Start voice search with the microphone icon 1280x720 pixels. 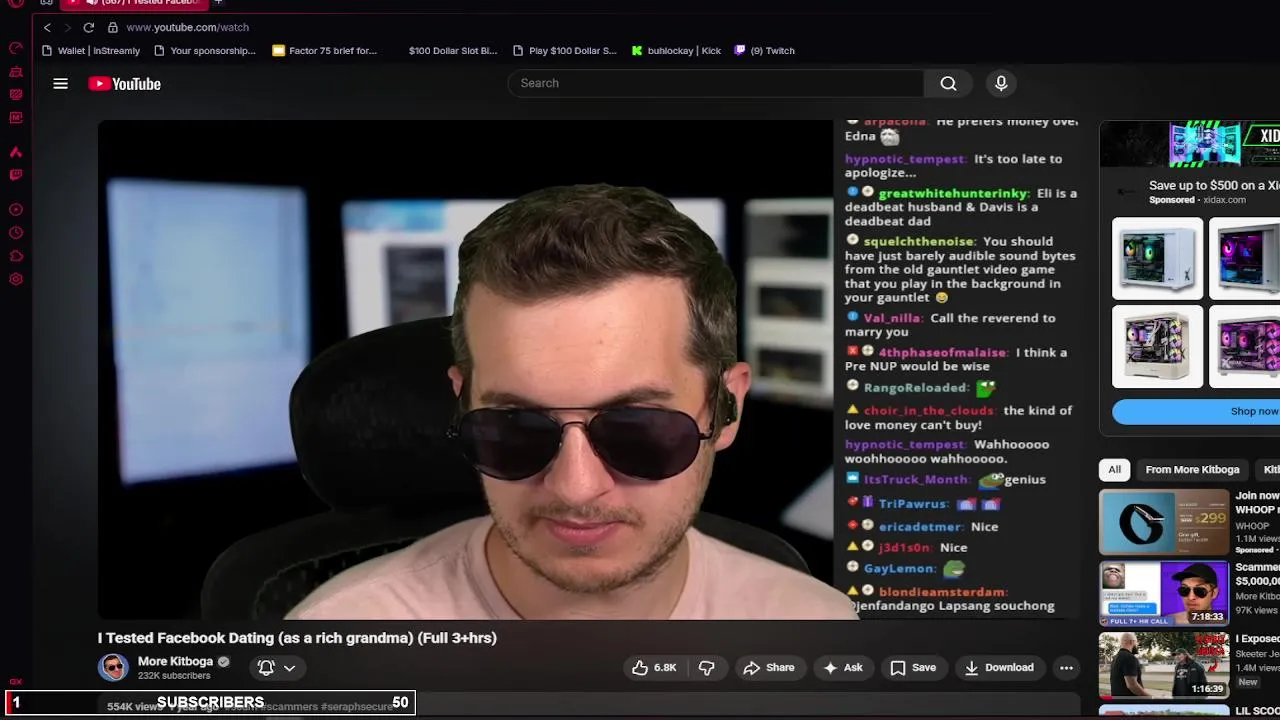pyautogui.click(x=1001, y=83)
